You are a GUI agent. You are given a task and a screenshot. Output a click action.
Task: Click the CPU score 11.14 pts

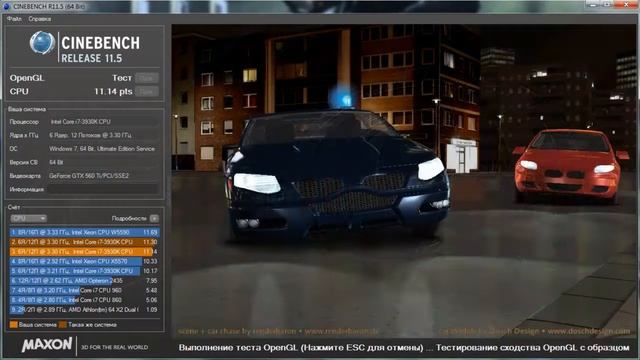[113, 91]
